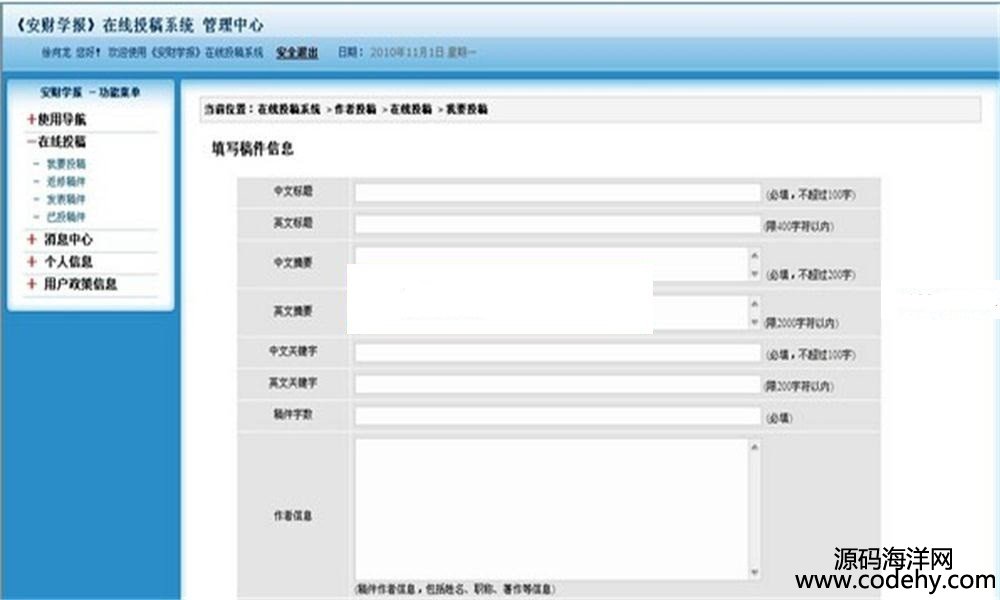Click scroll-down arrow of 中文摘要 box
1000x600 pixels.
[754, 274]
